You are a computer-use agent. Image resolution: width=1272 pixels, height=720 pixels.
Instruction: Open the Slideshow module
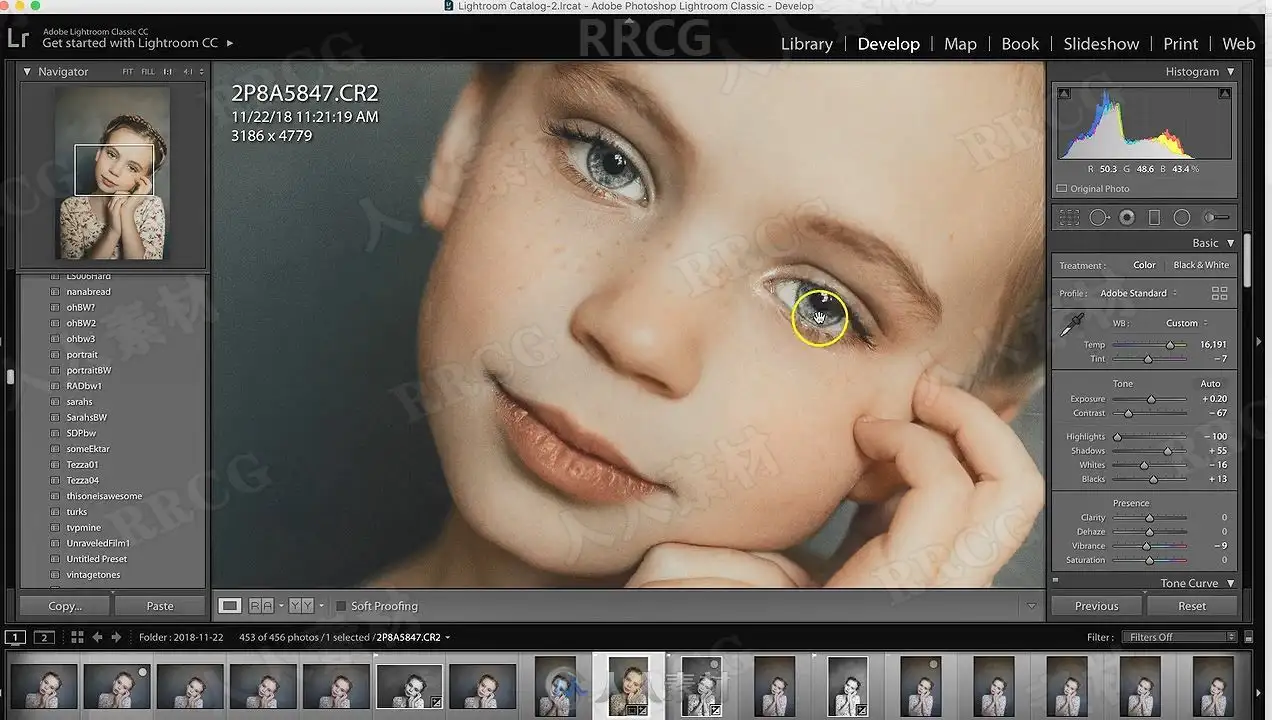tap(1100, 44)
